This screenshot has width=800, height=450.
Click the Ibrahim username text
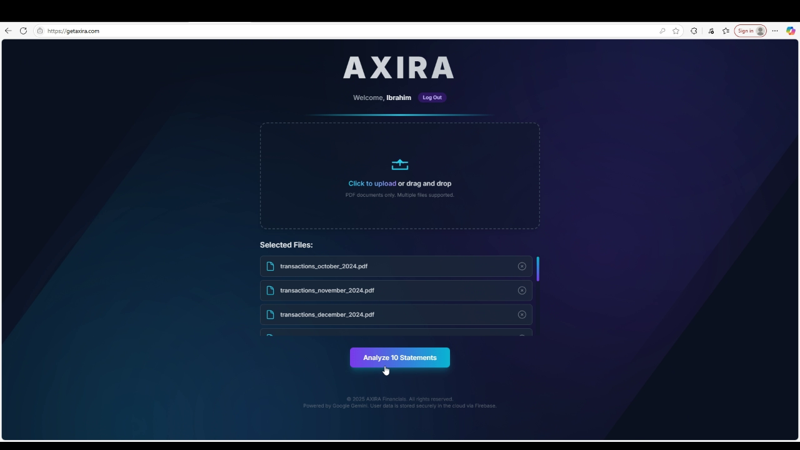398,97
